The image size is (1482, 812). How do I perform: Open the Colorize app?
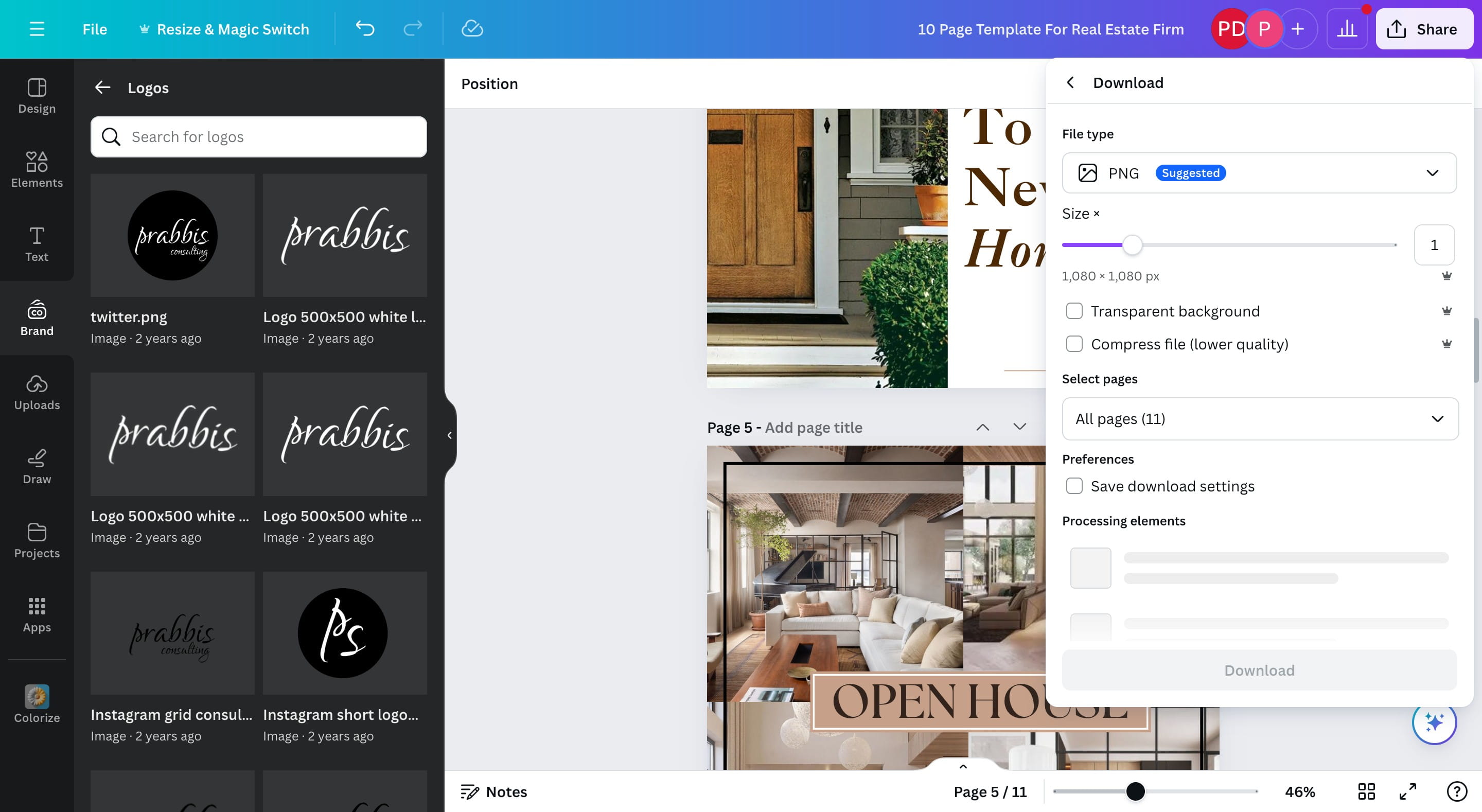pyautogui.click(x=37, y=704)
